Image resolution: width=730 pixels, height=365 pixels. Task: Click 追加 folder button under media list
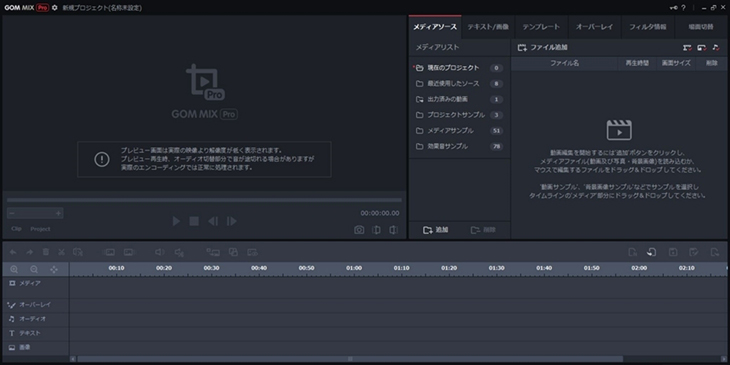pyautogui.click(x=435, y=230)
